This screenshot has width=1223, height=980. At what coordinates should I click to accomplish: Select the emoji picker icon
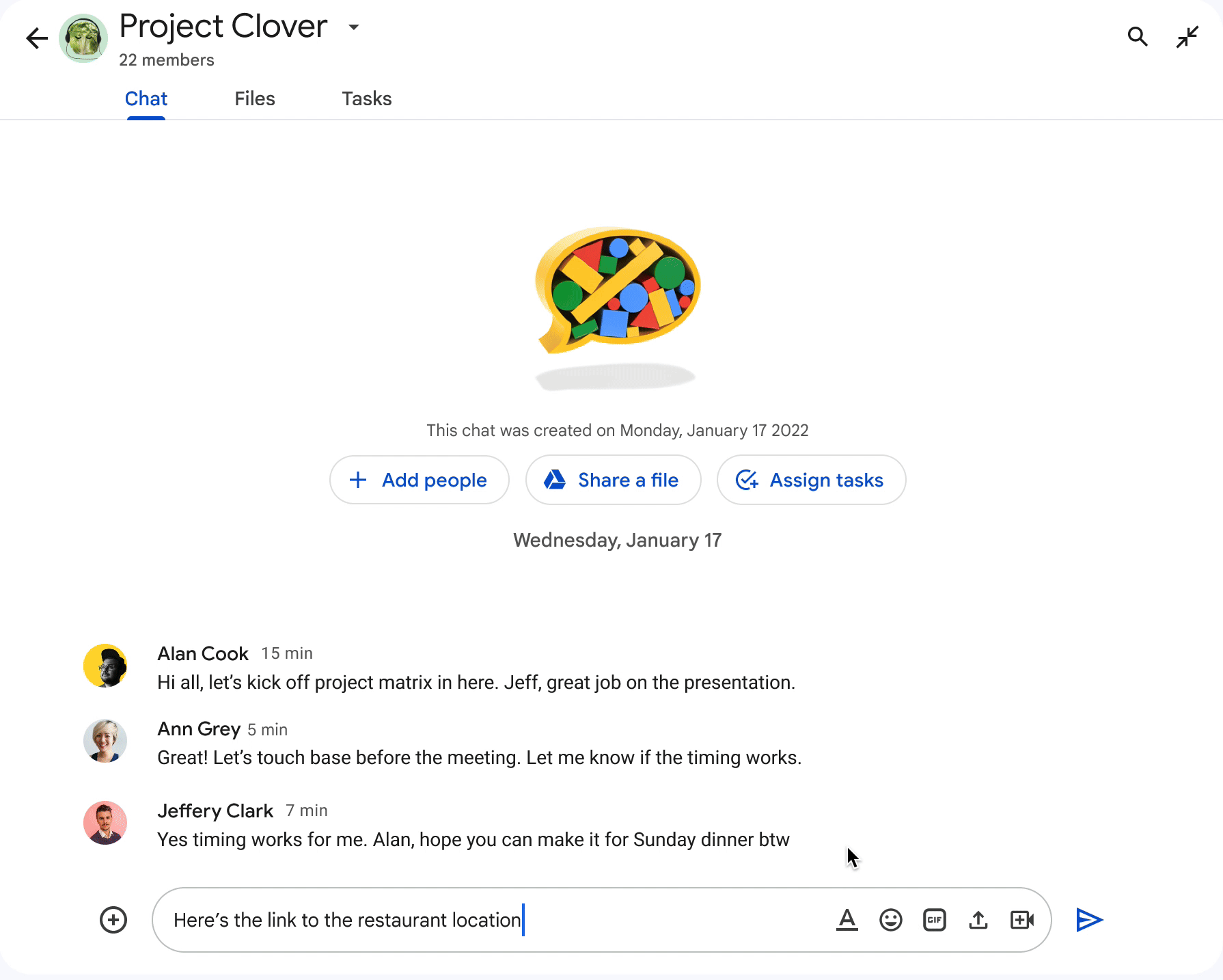890,920
